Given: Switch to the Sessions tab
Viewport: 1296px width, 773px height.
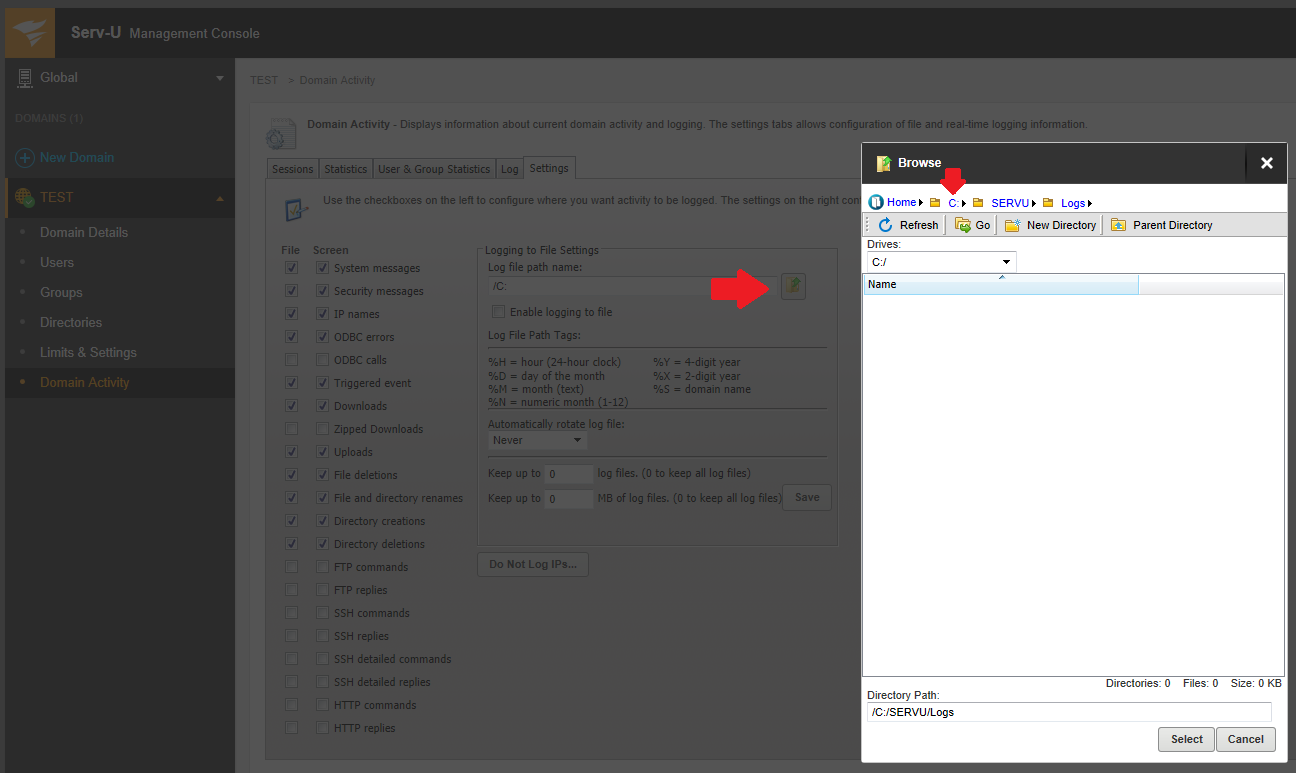Looking at the screenshot, I should (x=293, y=169).
